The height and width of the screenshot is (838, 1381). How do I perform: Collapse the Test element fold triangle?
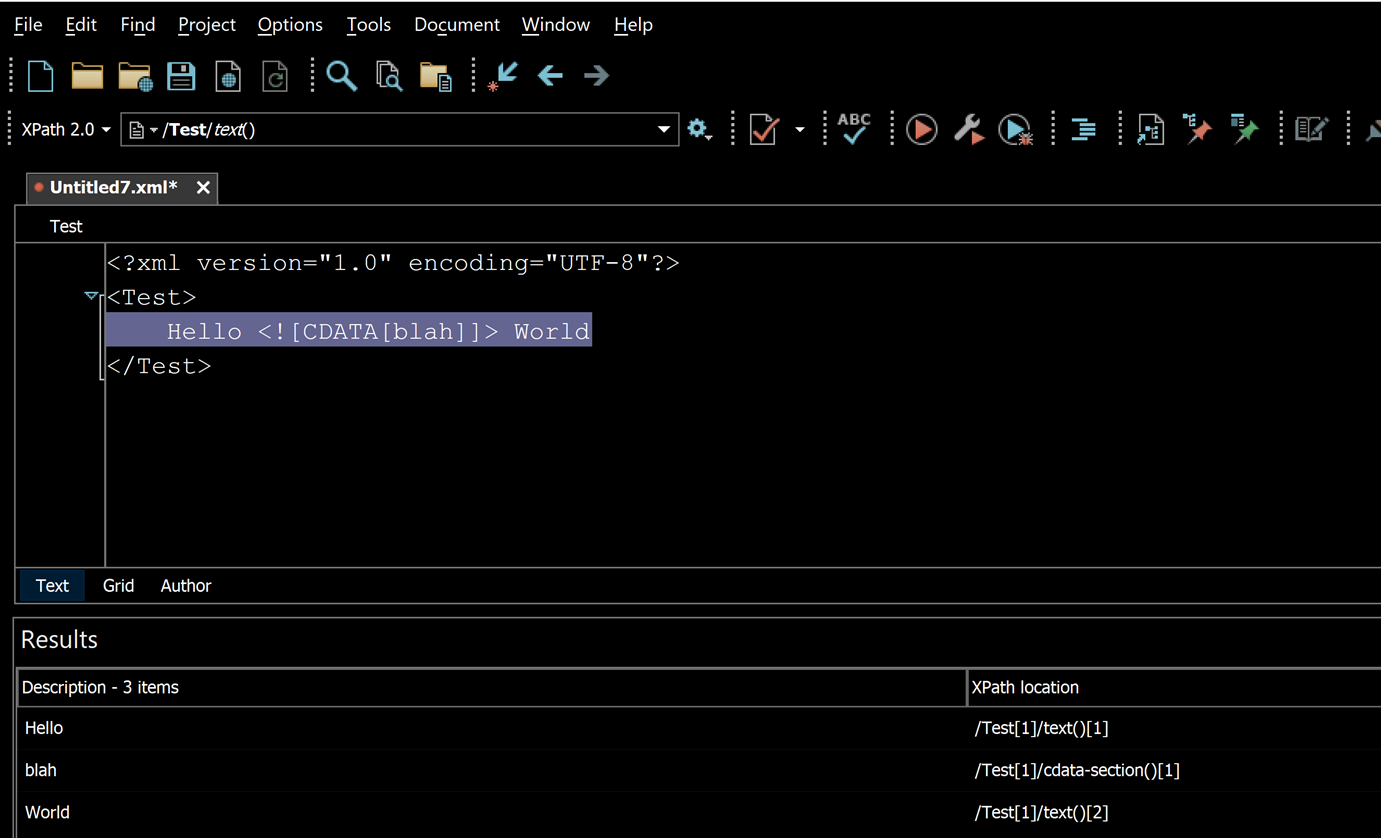[x=91, y=296]
